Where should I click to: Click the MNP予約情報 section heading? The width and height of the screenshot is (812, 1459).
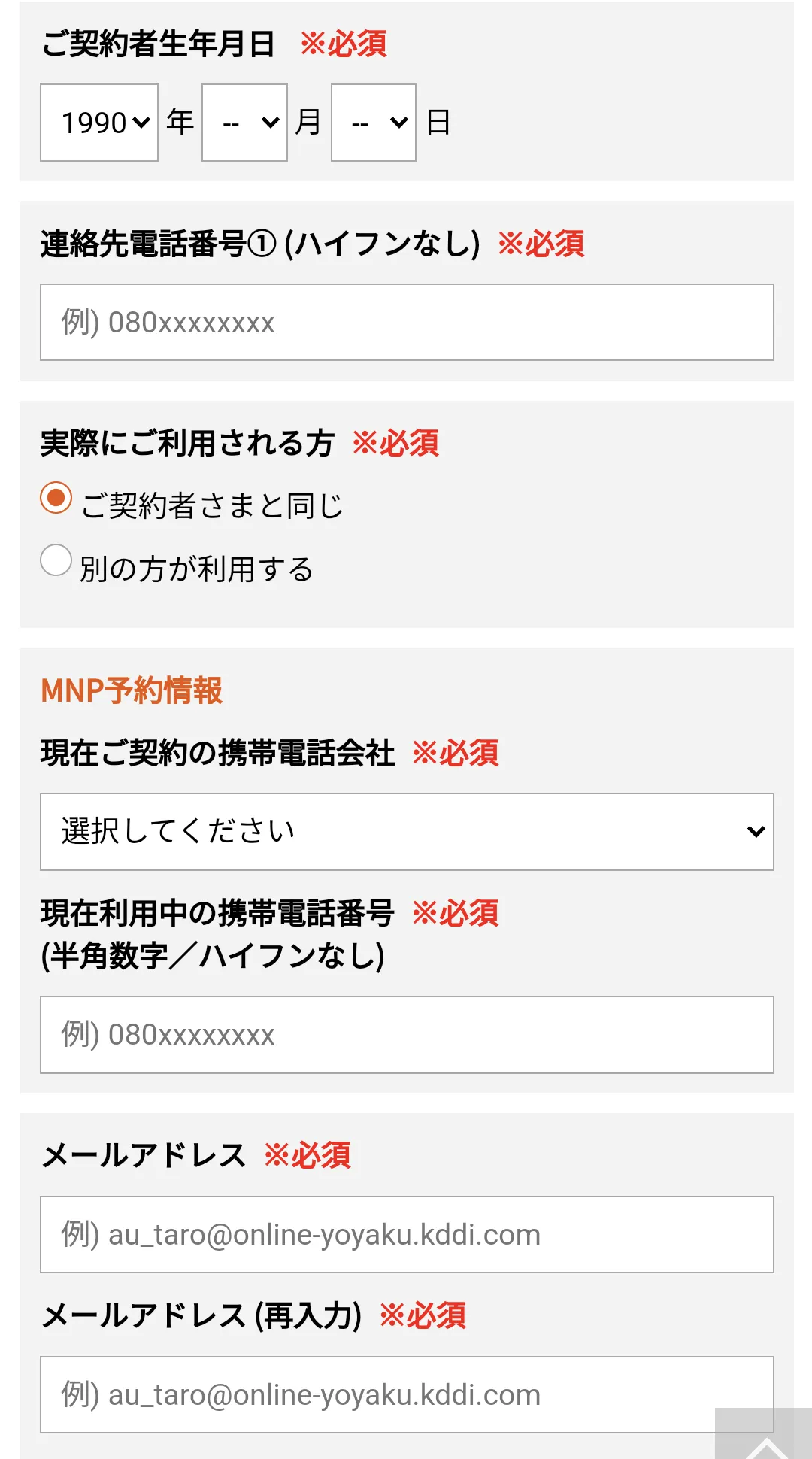[132, 690]
